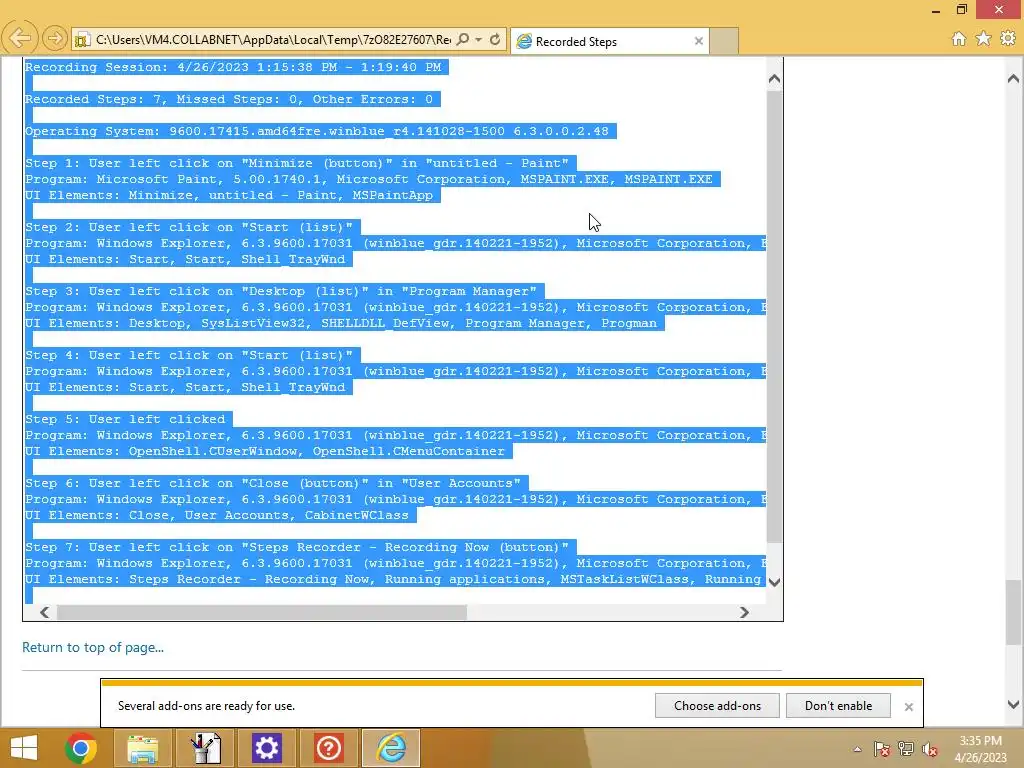Viewport: 1024px width, 768px height.
Task: Click the Step 3 Desktop list line
Action: coord(281,291)
